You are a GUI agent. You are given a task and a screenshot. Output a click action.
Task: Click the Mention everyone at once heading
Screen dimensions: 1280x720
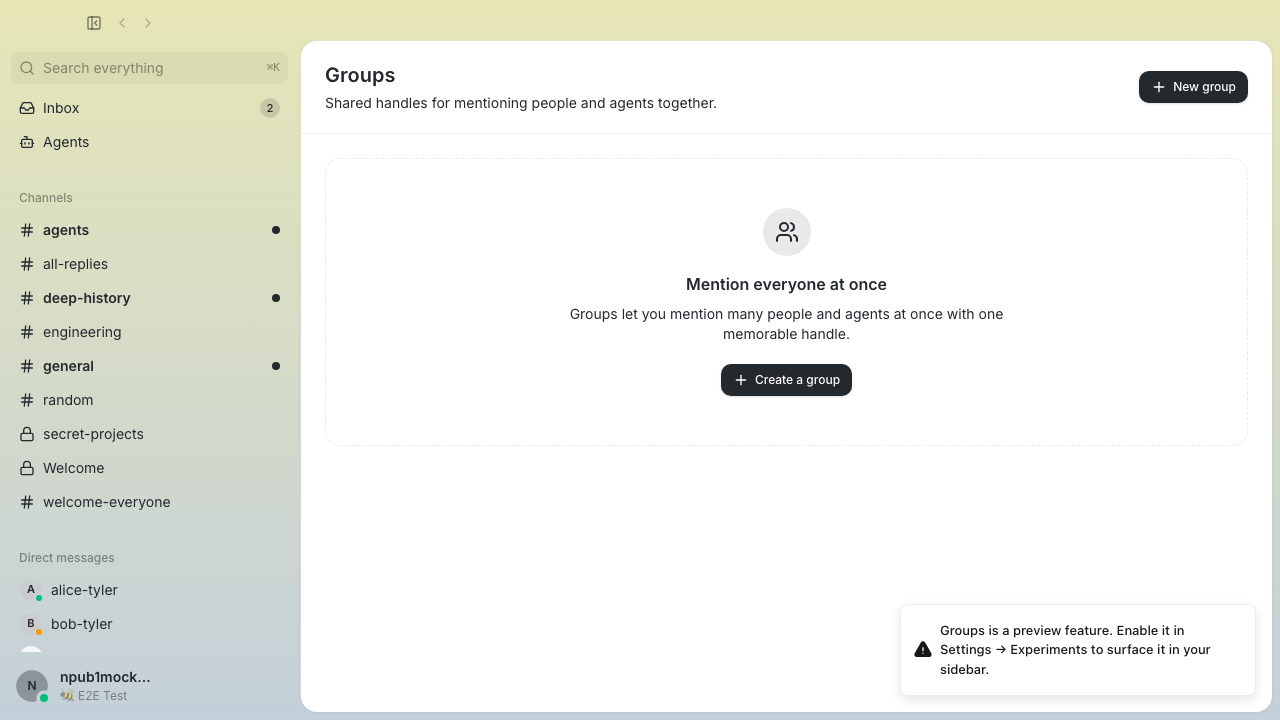(786, 284)
